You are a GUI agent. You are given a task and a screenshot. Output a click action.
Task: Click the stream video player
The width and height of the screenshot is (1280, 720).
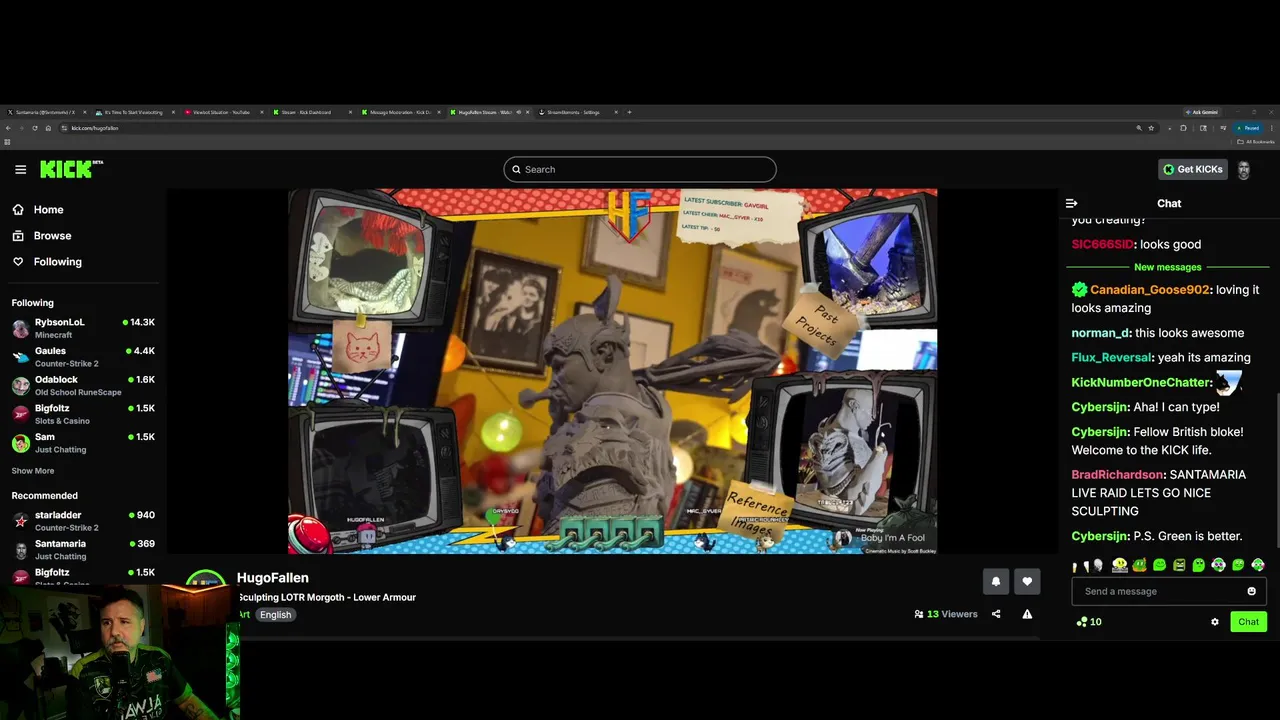pos(612,371)
